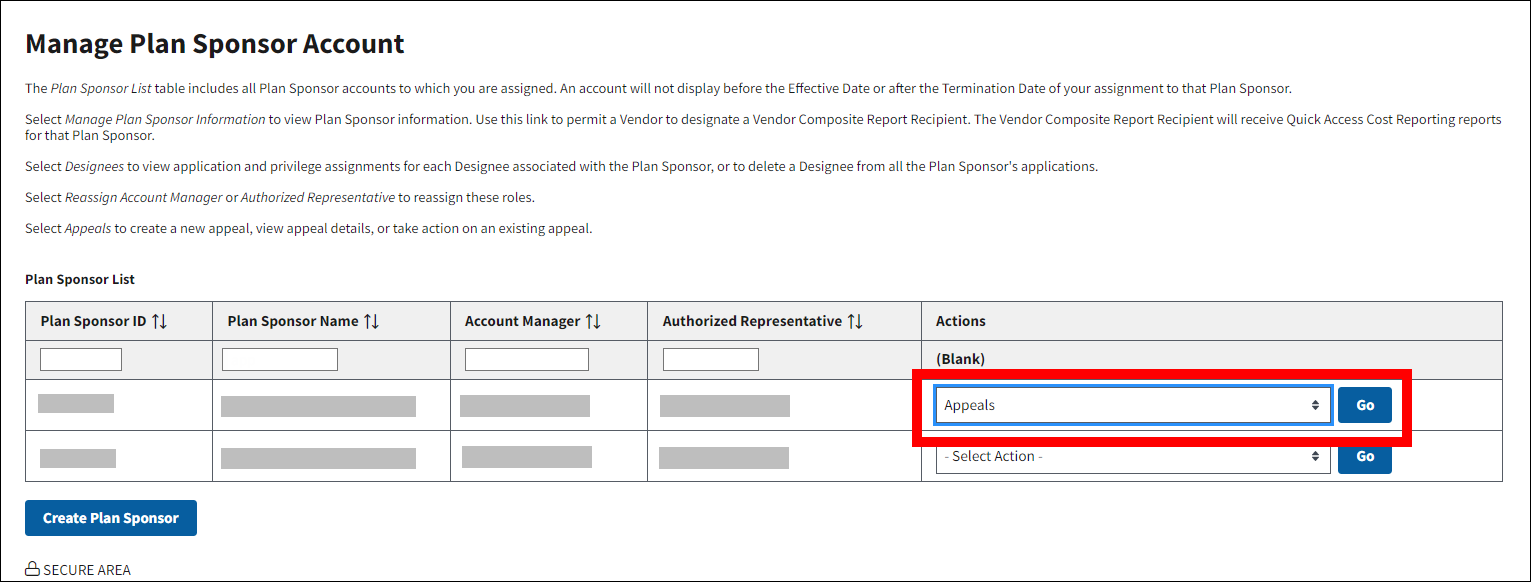Toggle sort arrows for Authorized Representative
Image resolution: width=1531 pixels, height=582 pixels.
(854, 321)
